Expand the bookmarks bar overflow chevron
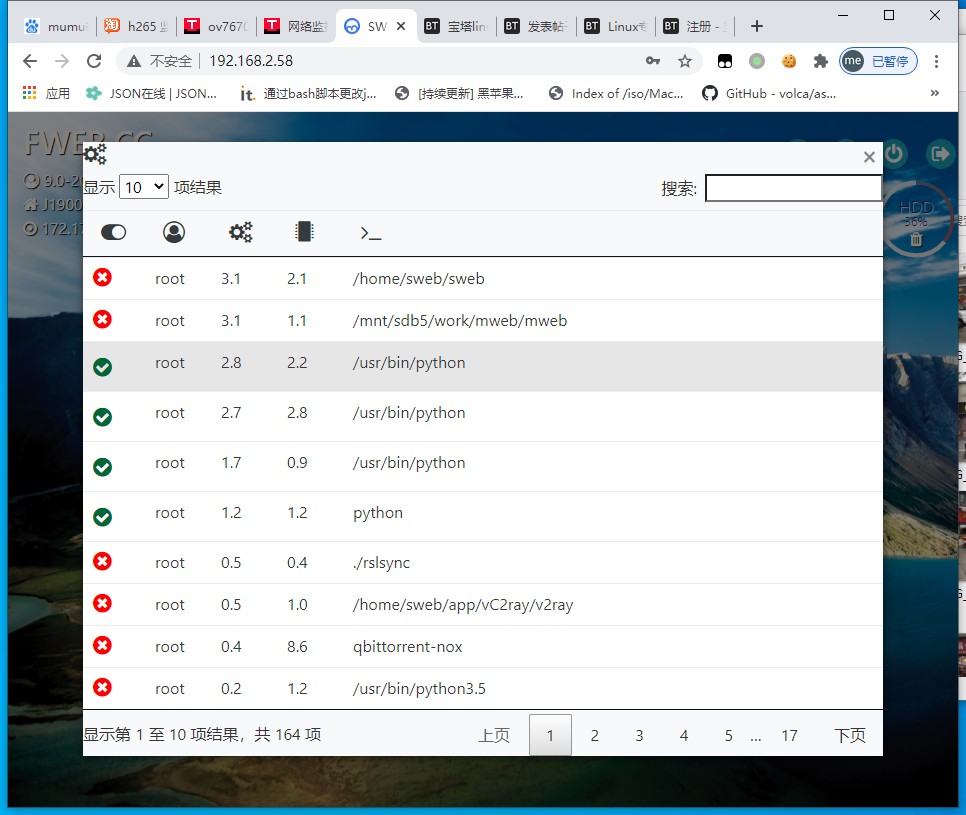Screen dimensions: 966x815 (x=935, y=93)
